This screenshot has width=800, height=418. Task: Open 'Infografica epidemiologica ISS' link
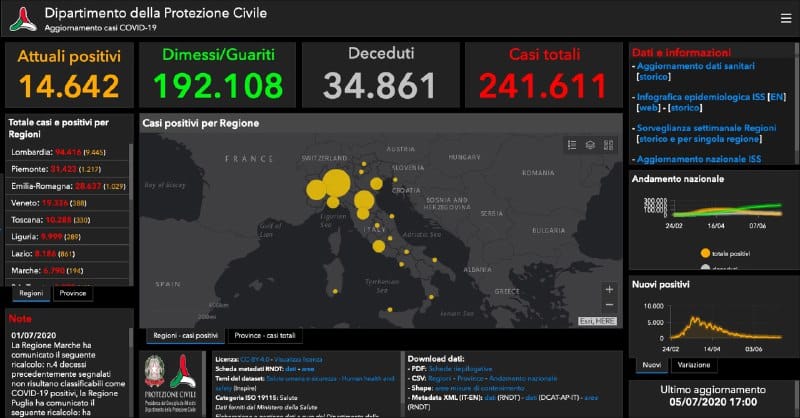tap(701, 97)
